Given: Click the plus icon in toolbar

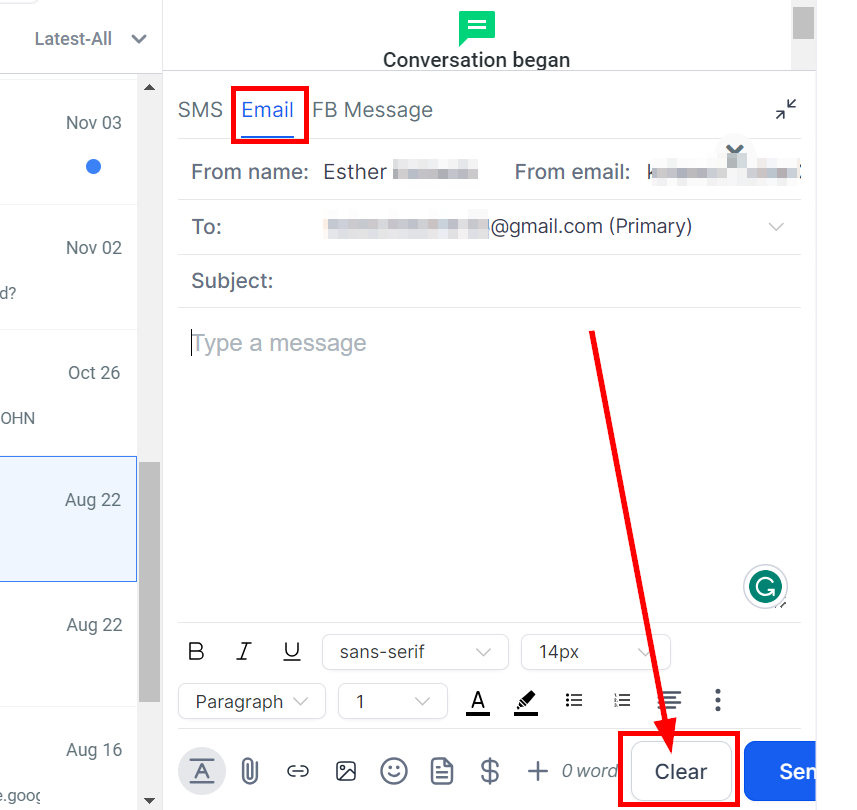Looking at the screenshot, I should tap(538, 771).
